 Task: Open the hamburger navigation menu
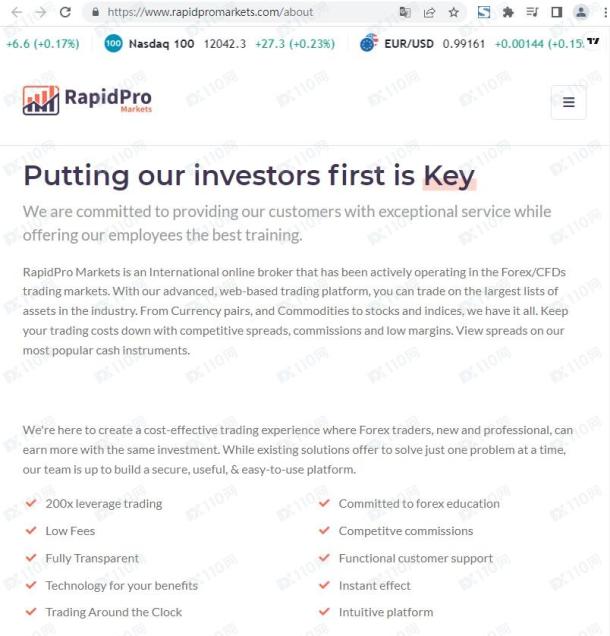[x=568, y=102]
